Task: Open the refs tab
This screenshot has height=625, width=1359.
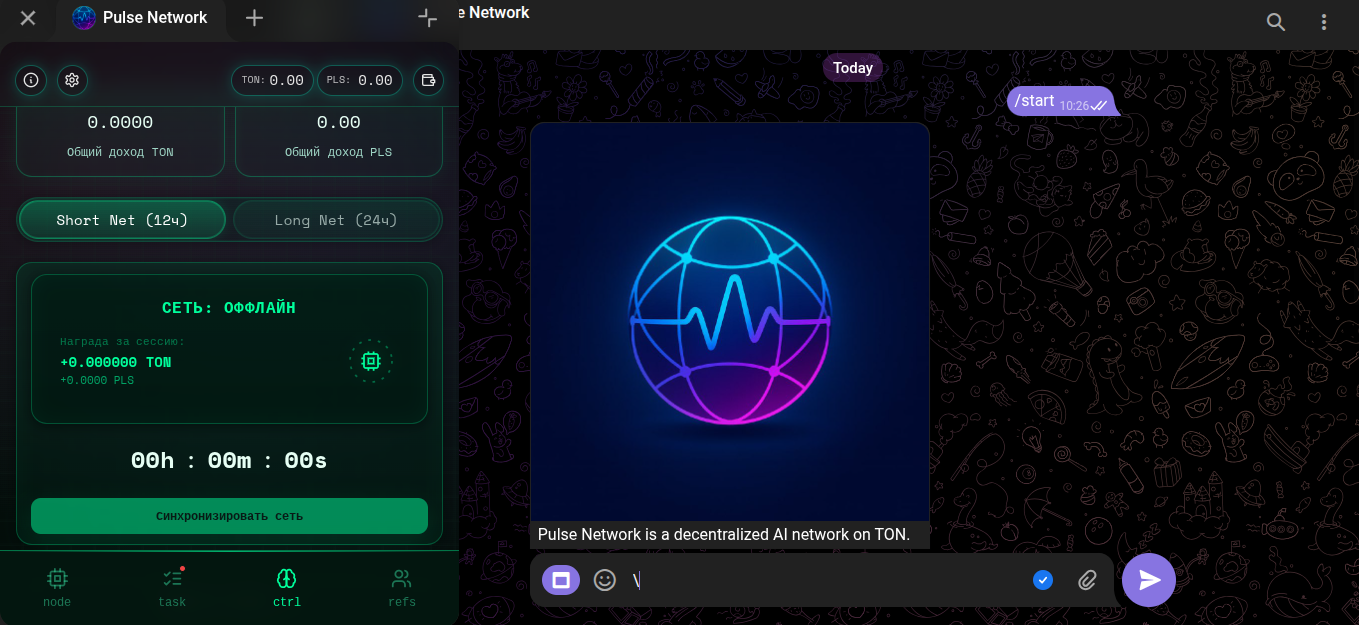Action: pyautogui.click(x=401, y=587)
